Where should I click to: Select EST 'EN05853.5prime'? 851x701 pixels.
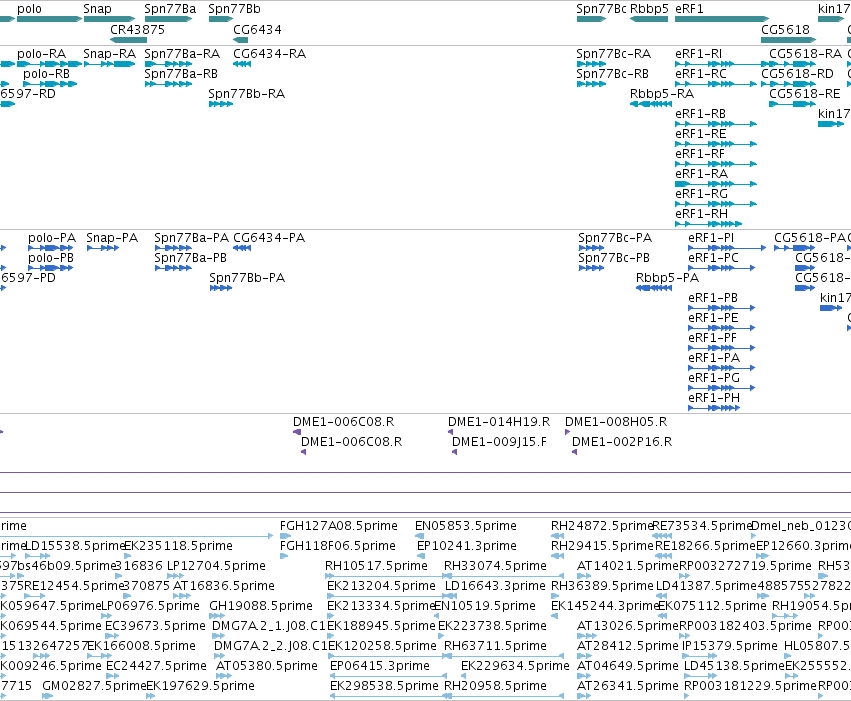466,526
